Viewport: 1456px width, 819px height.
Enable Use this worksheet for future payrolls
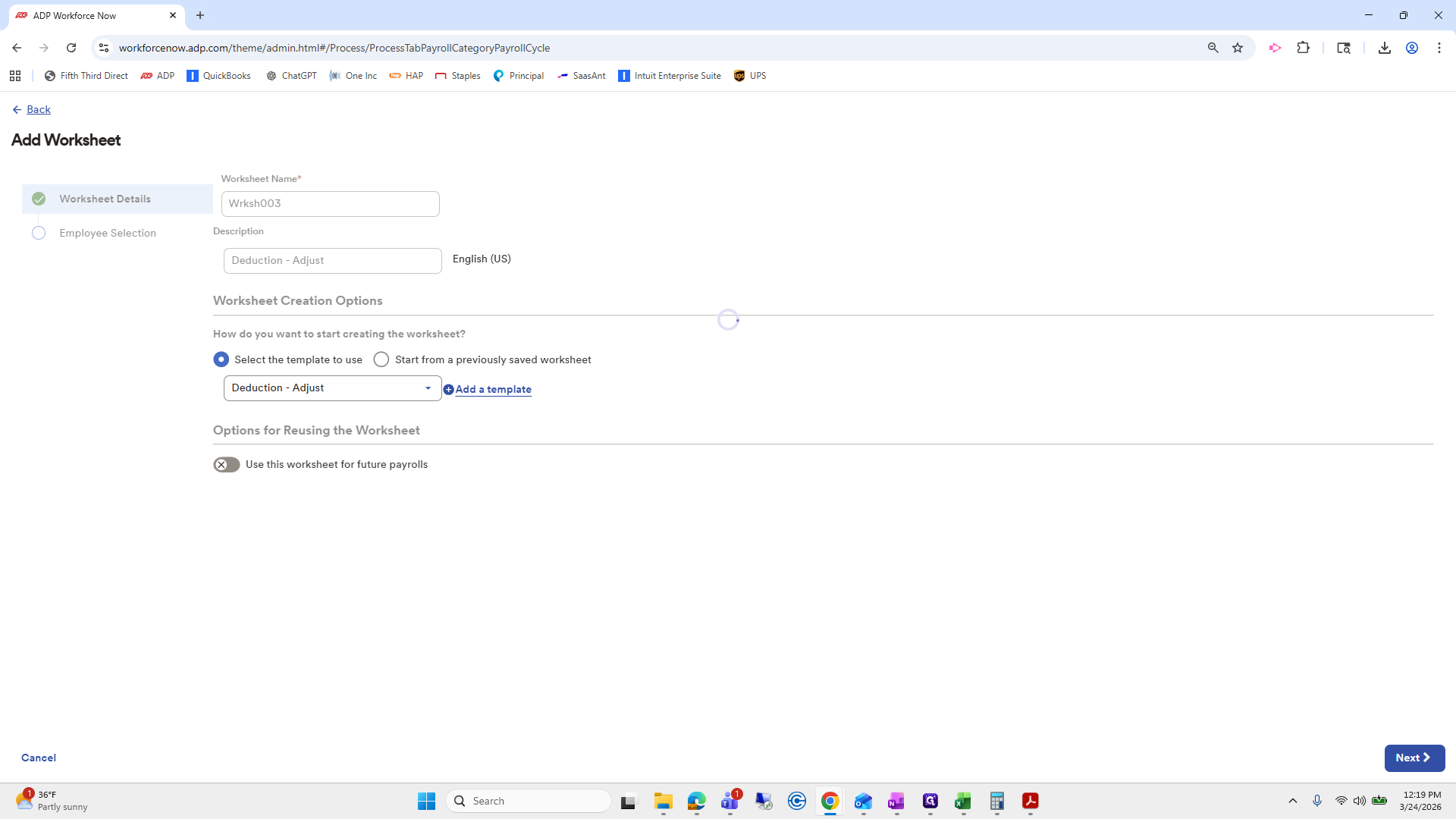[226, 464]
